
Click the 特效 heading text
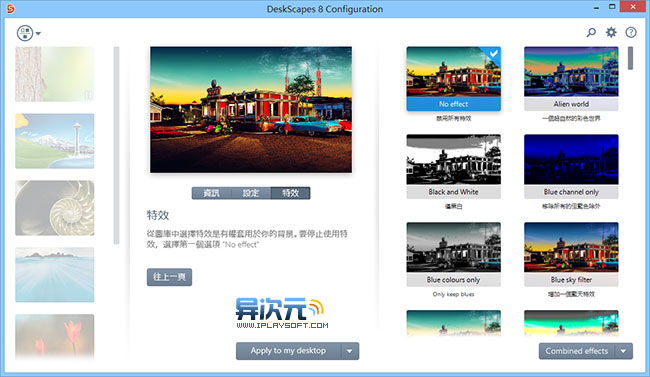point(158,215)
